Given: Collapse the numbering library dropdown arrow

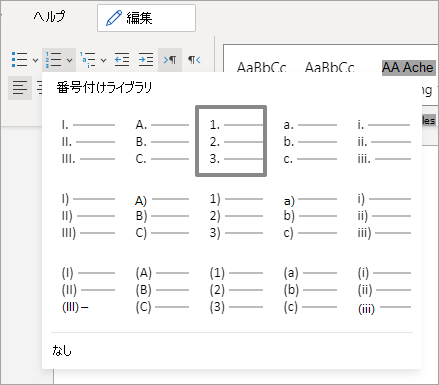Looking at the screenshot, I should 69,60.
